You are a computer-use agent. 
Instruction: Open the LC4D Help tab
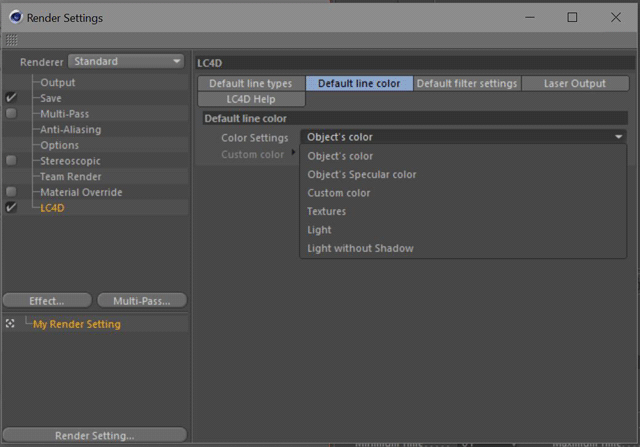coord(251,99)
